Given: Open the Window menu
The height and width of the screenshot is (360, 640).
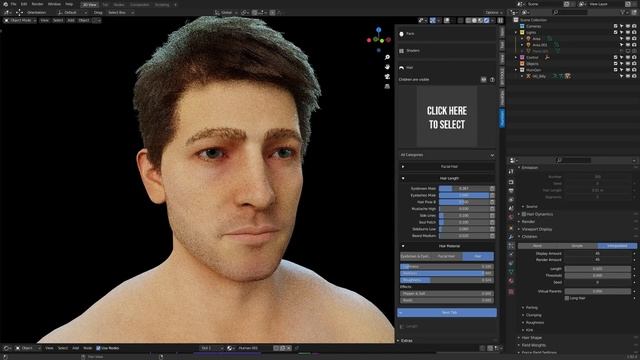Looking at the screenshot, I should (54, 4).
